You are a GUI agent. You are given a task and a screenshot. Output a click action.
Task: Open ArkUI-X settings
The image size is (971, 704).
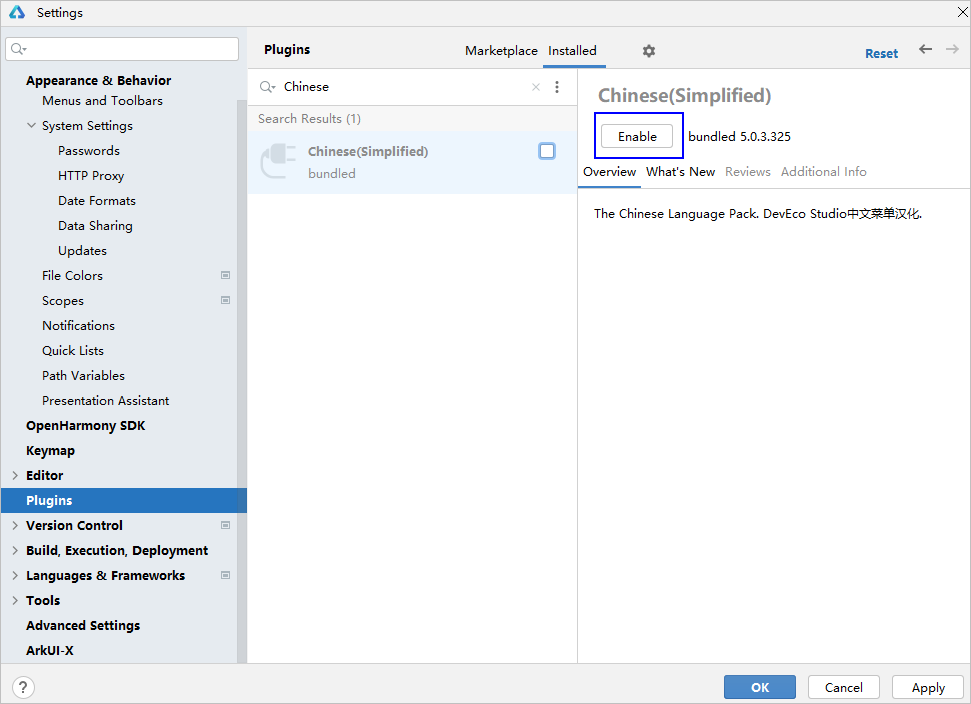click(50, 650)
